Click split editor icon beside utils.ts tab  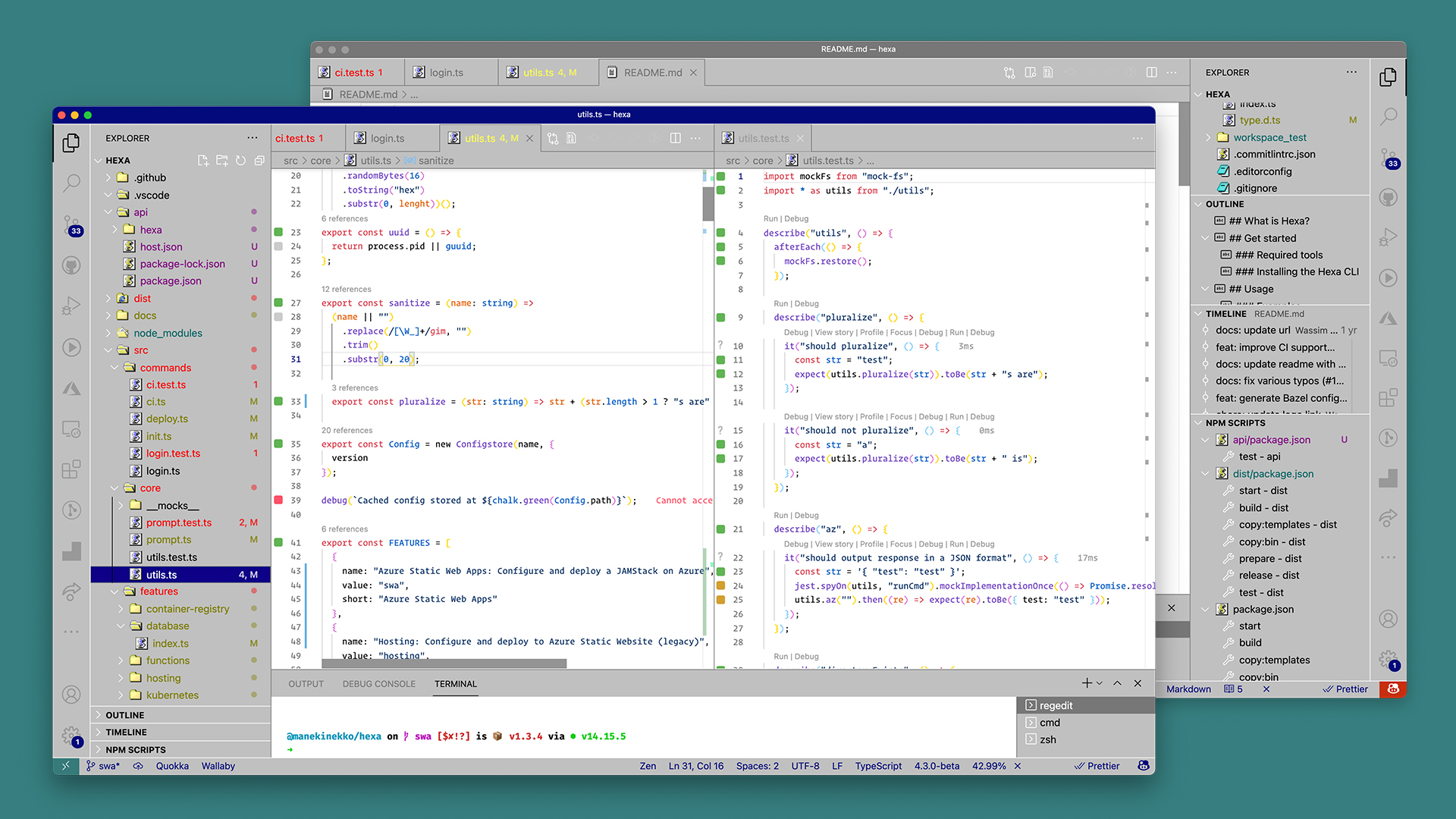675,138
